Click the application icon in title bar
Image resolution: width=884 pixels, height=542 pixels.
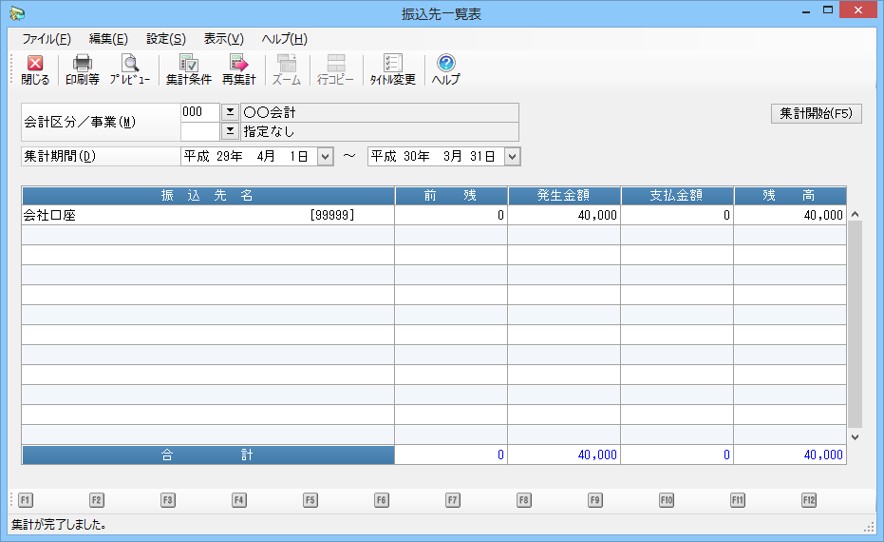pos(16,13)
